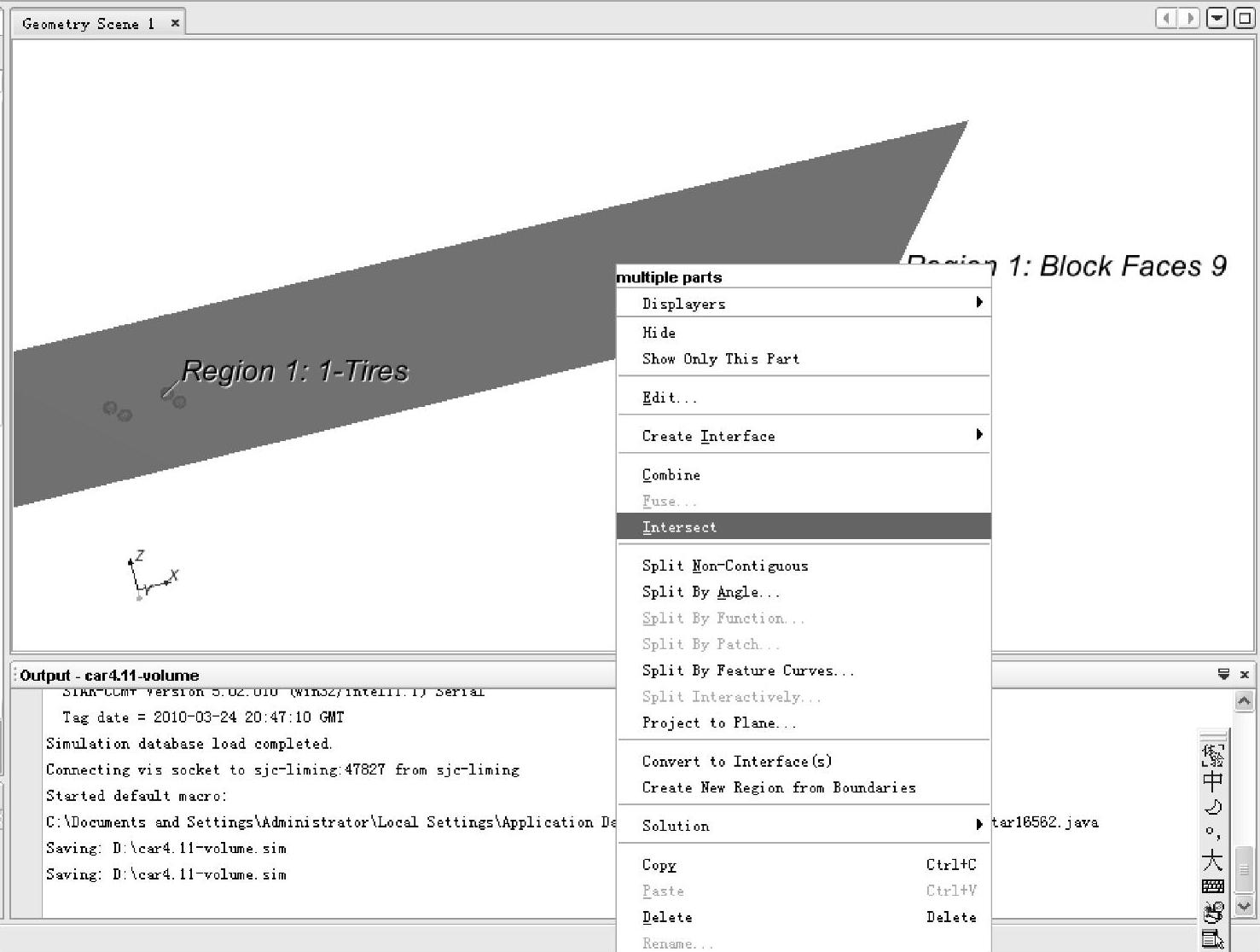Click the XYZ coordinate axes triad
This screenshot has width=1260, height=952.
152,575
